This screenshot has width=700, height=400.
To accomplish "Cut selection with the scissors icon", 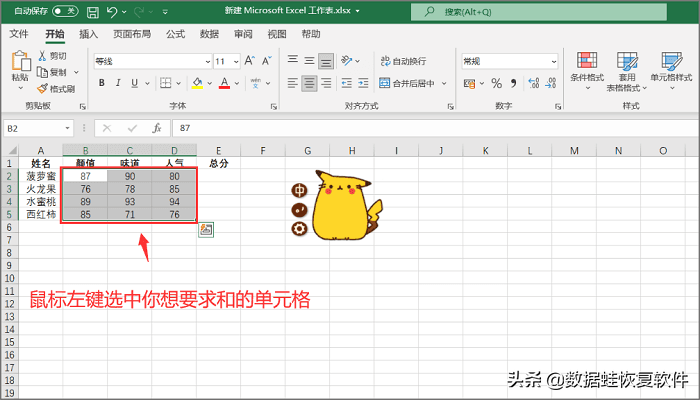I will coord(42,55).
